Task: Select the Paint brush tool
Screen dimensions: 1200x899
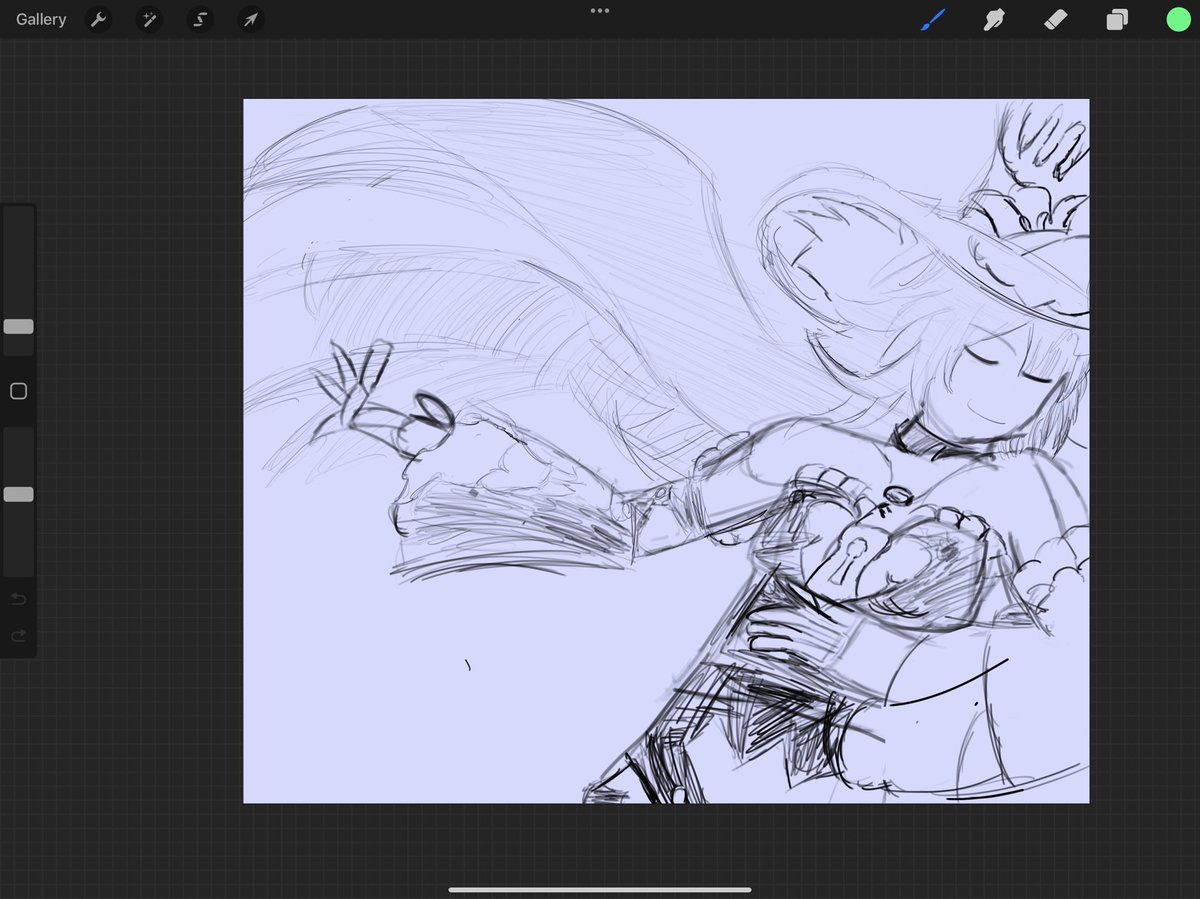Action: 933,19
